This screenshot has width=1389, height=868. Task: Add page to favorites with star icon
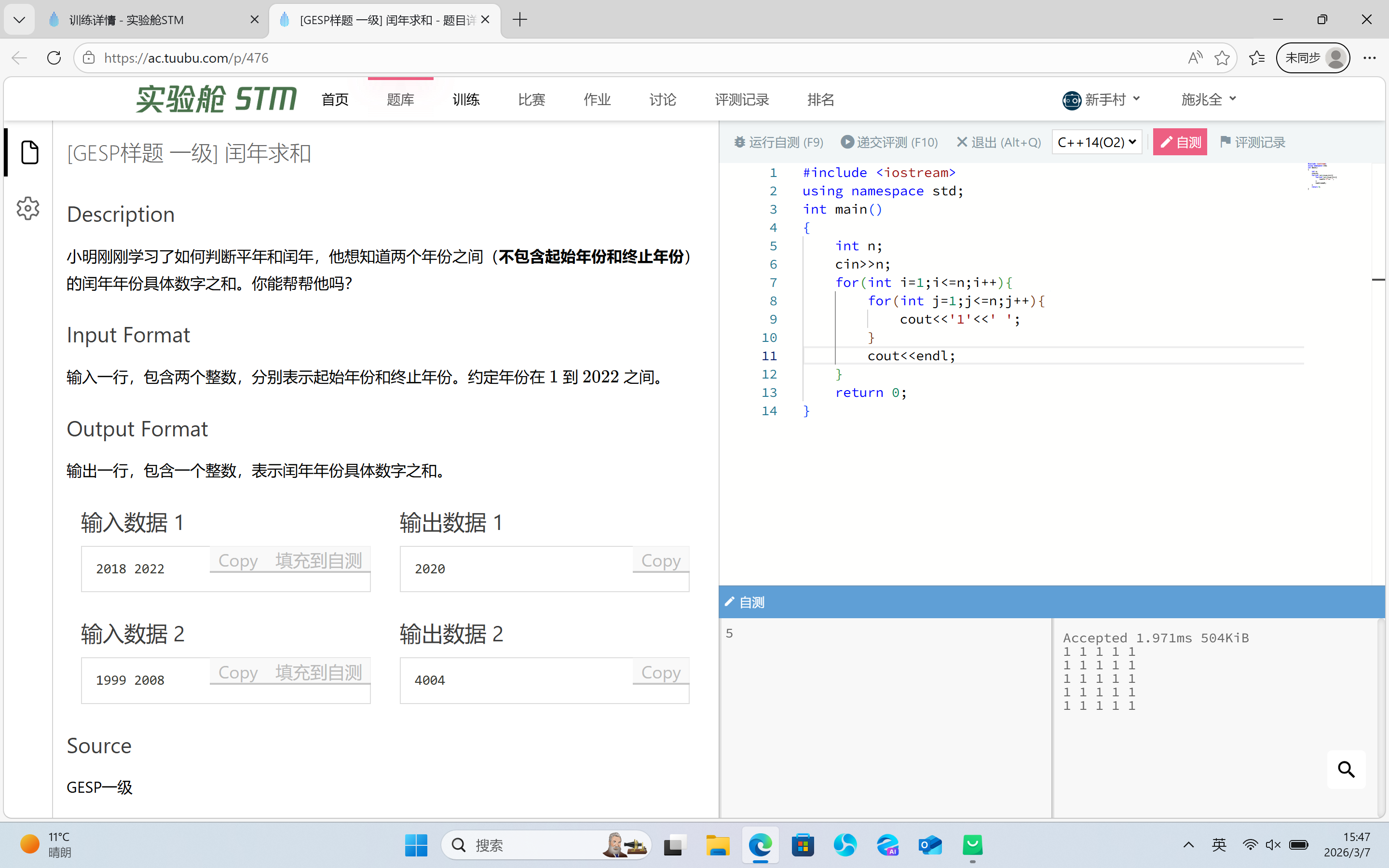tap(1222, 58)
